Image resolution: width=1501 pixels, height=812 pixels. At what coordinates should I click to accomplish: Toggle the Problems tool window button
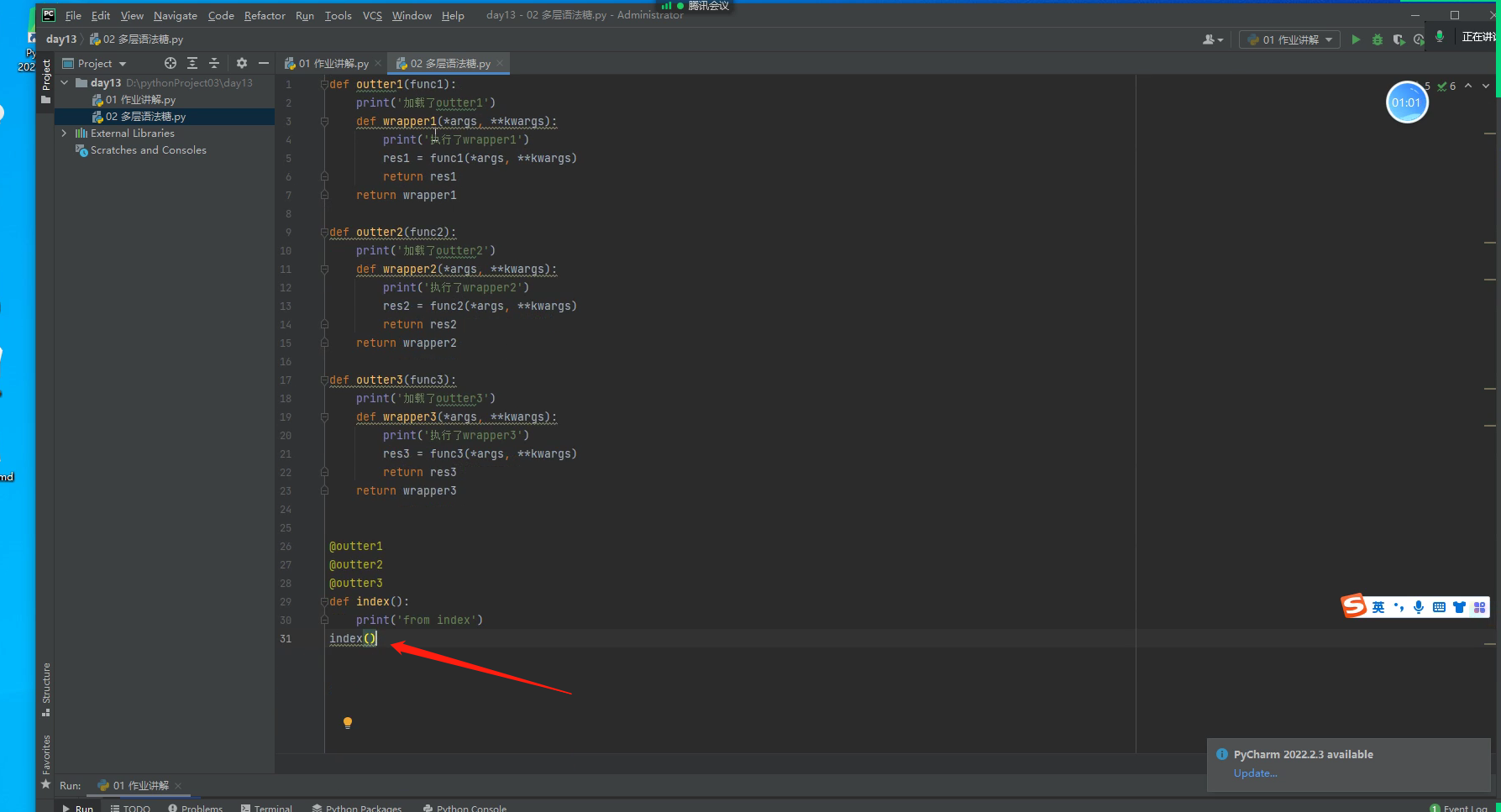pos(196,808)
